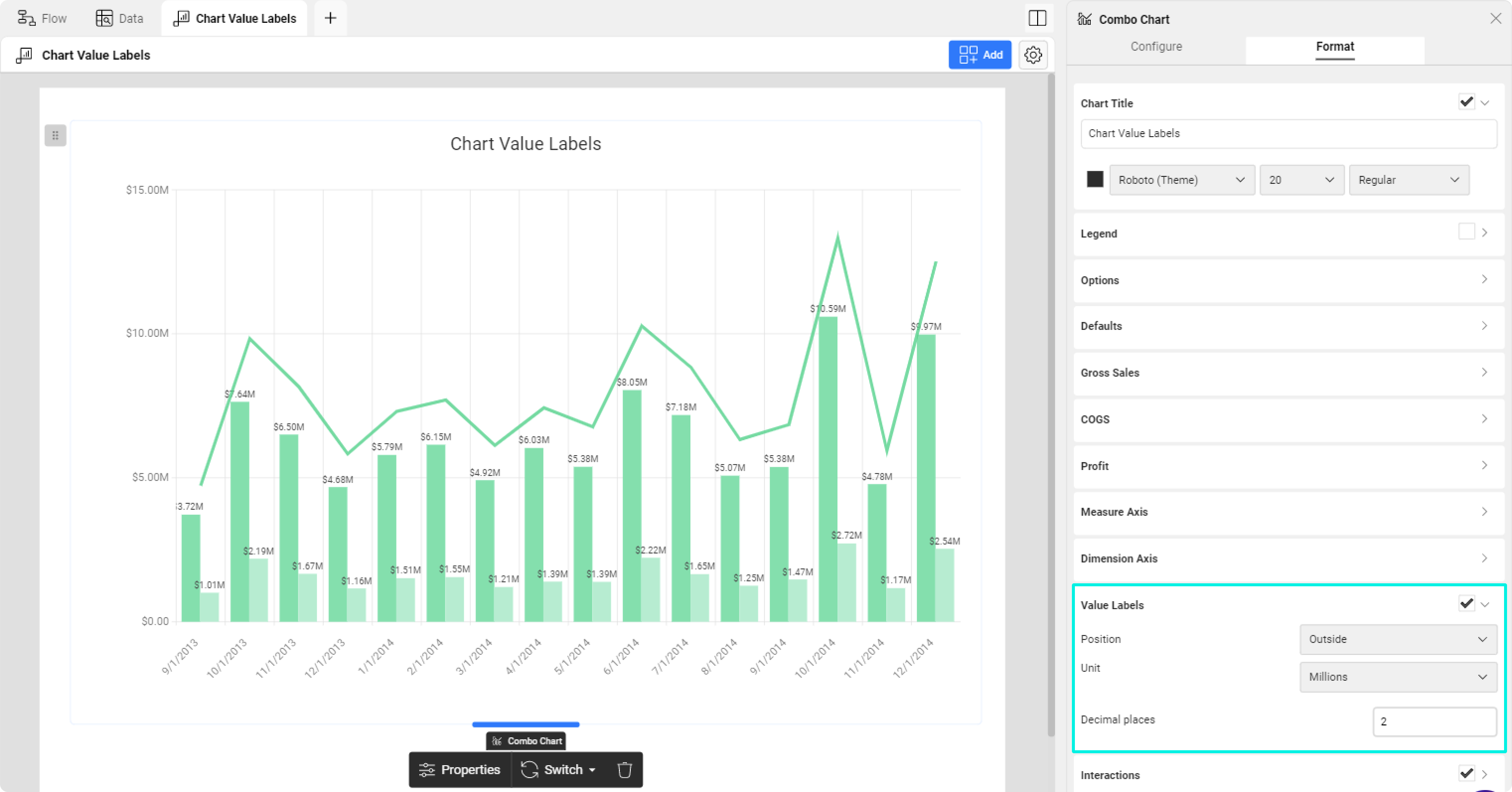The width and height of the screenshot is (1512, 792).
Task: Uncheck the Chart Title checkbox
Action: point(1466,102)
